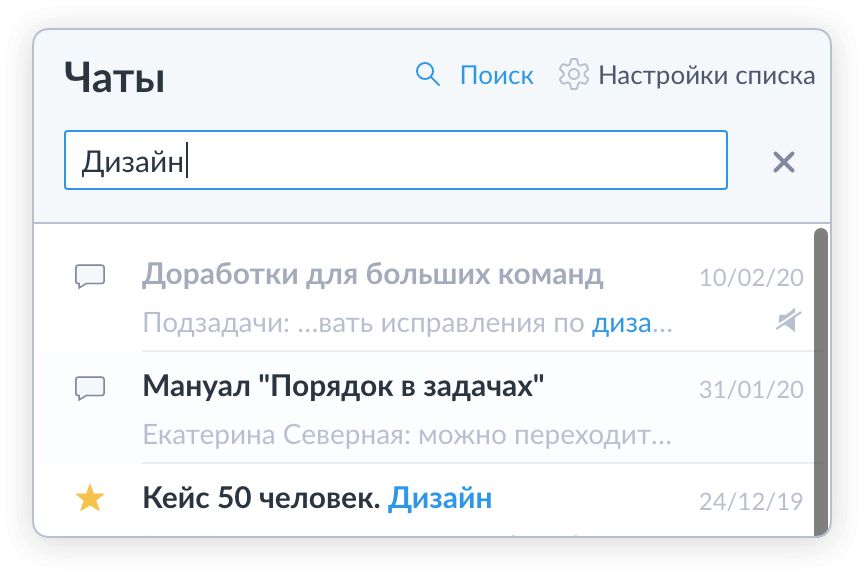
Task: Open search via the Поиск link
Action: pyautogui.click(x=496, y=75)
